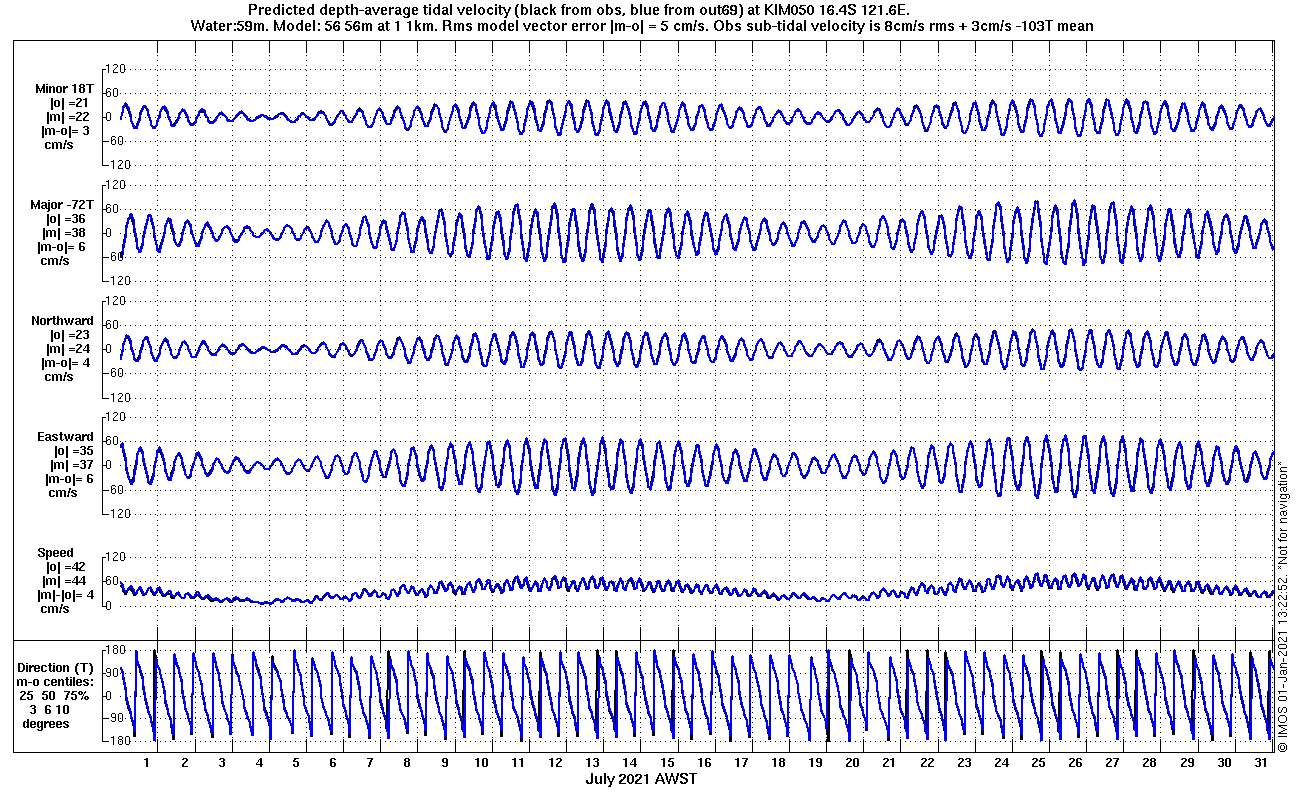Click the 'cm/s' unit under Speed
Screen dimensions: 1300x800
click(55, 608)
